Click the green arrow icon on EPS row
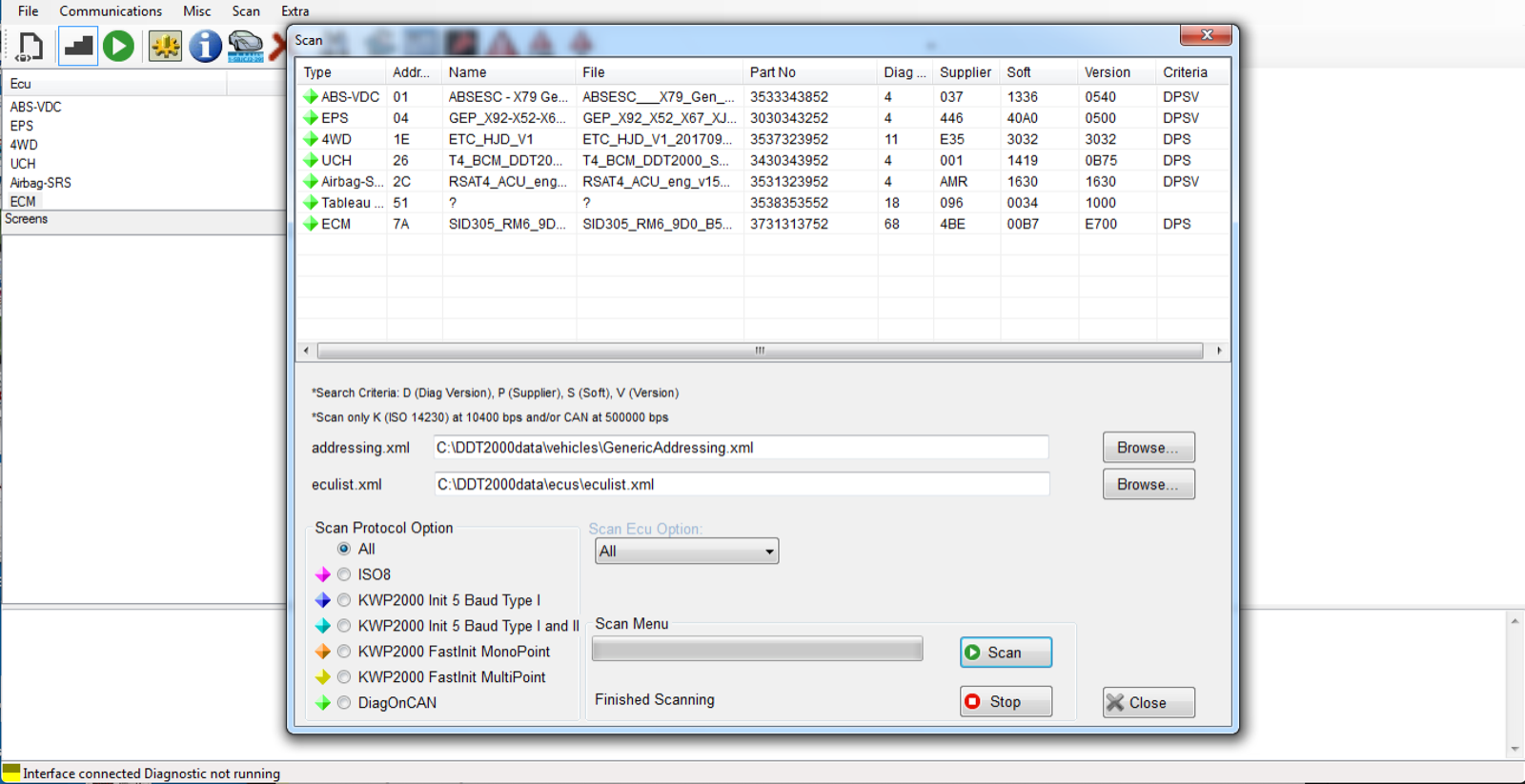 [311, 118]
